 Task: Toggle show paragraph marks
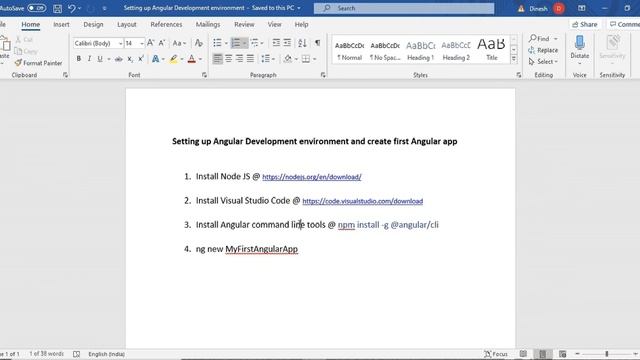tap(317, 43)
